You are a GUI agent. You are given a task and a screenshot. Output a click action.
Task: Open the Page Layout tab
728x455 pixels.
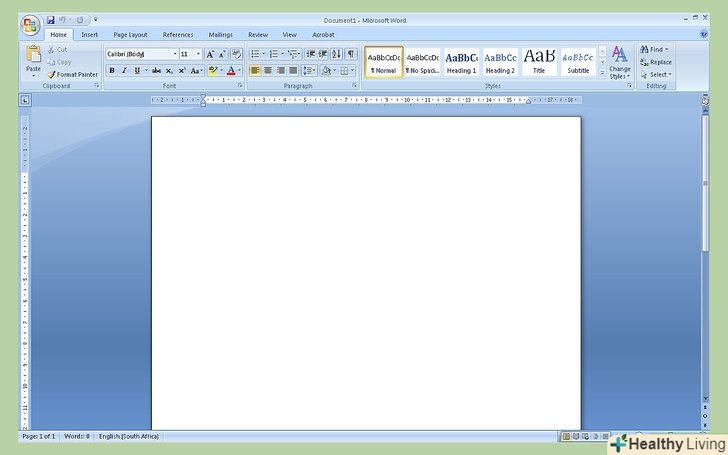(x=130, y=34)
